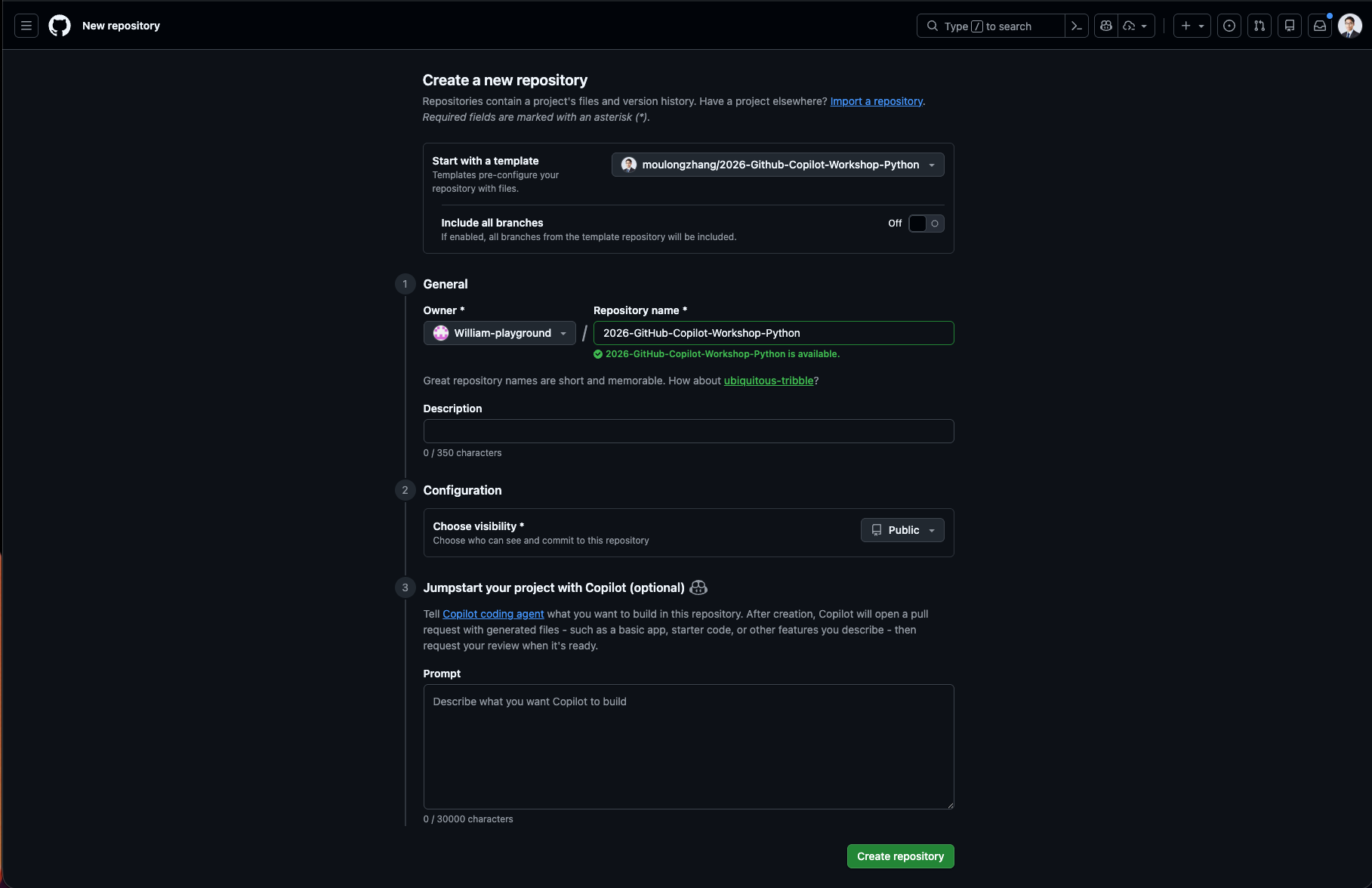This screenshot has height=888, width=1372.
Task: Expand the Copilot agents dropdown in header
Action: 1136,26
